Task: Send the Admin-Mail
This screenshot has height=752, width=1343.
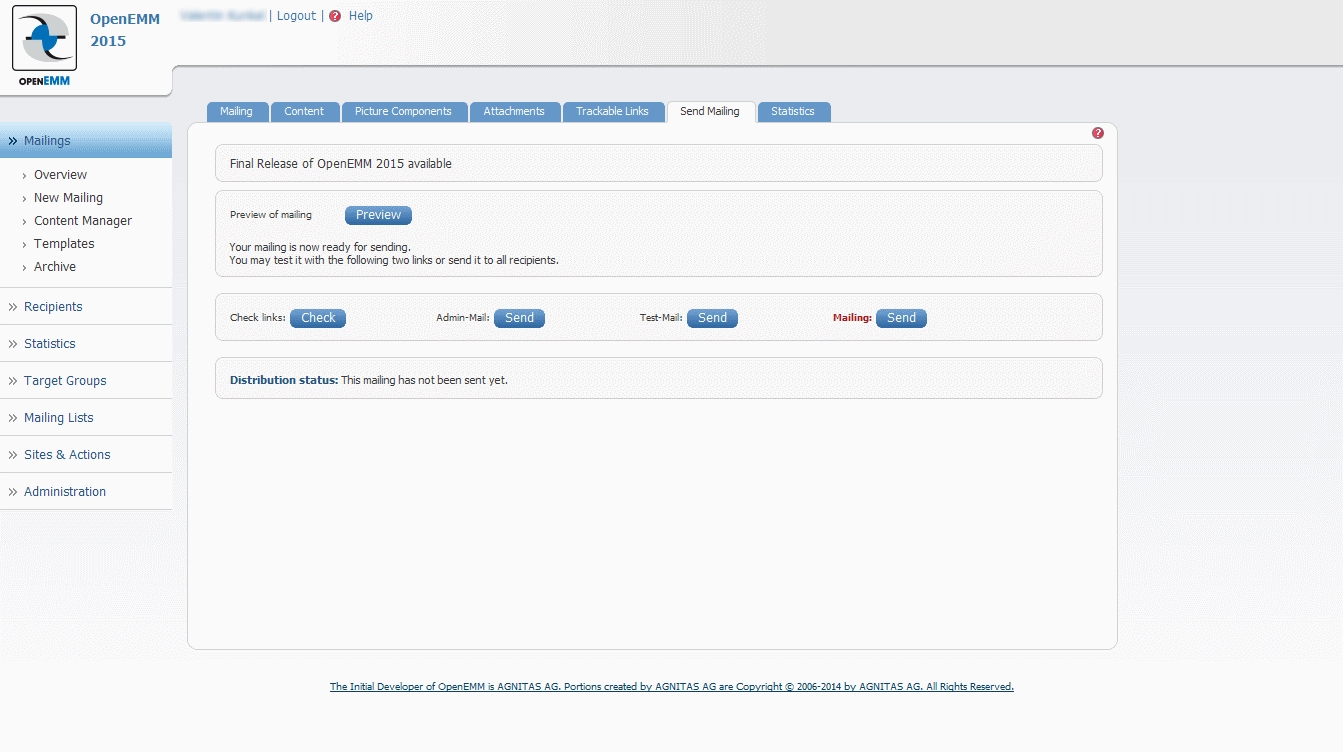Action: (x=519, y=318)
